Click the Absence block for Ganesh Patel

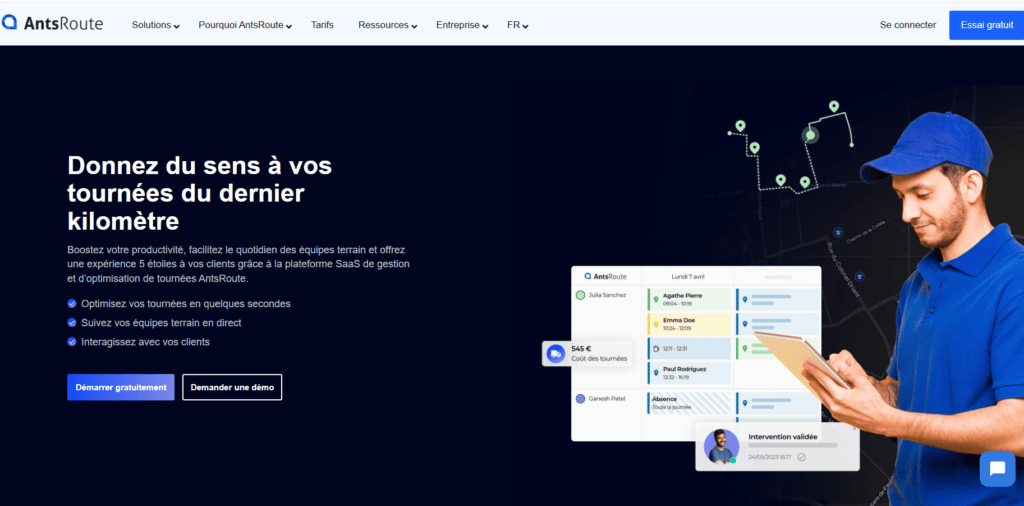(689, 402)
